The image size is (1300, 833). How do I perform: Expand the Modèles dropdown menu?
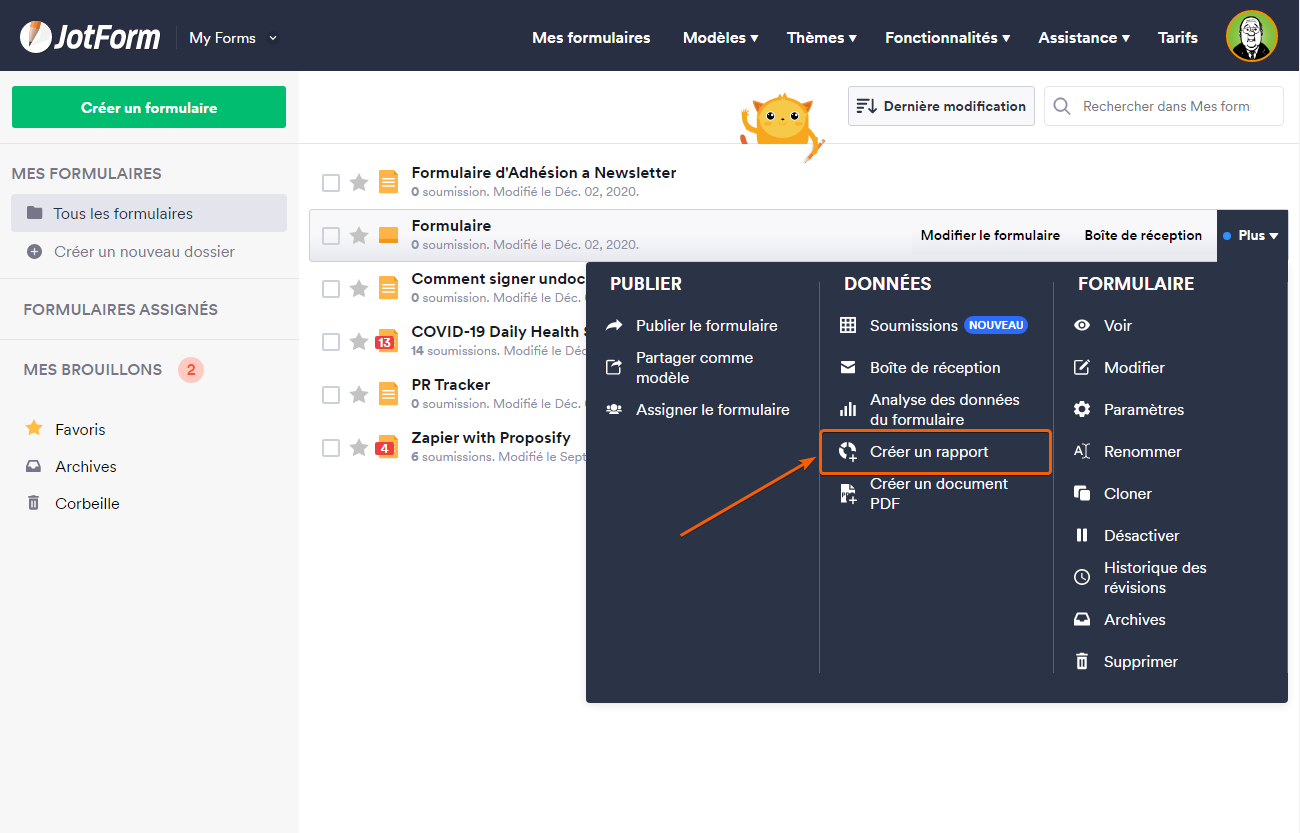coord(720,38)
